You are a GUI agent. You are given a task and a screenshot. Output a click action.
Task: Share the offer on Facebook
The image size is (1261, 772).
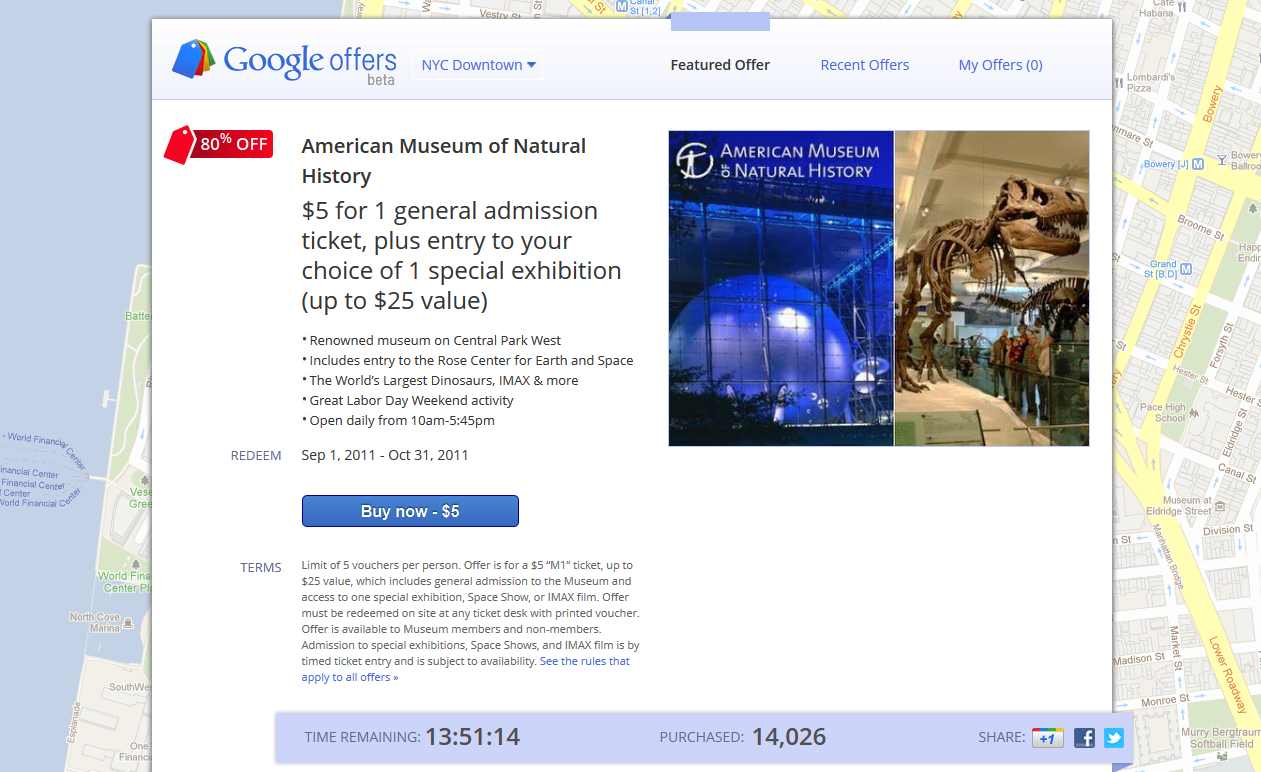1084,738
